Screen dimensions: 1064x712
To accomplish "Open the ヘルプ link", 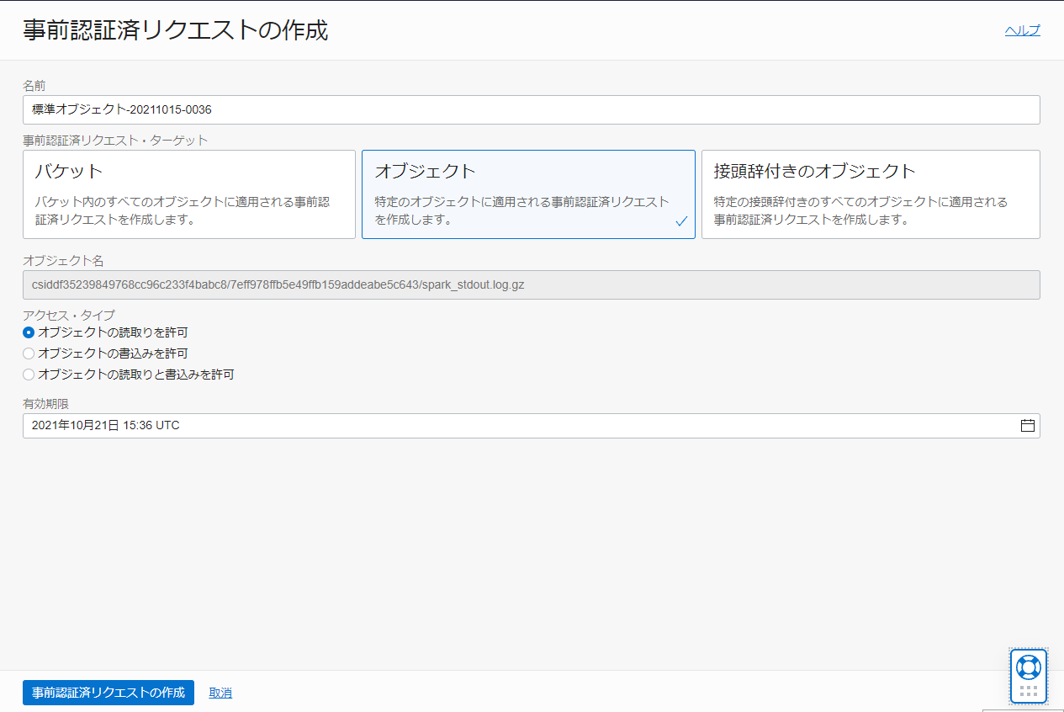I will [x=1022, y=31].
